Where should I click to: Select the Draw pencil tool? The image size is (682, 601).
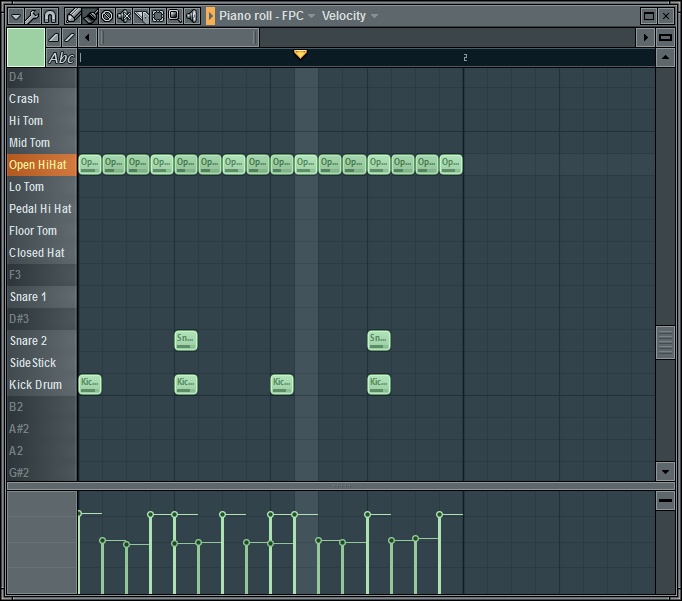pos(73,17)
